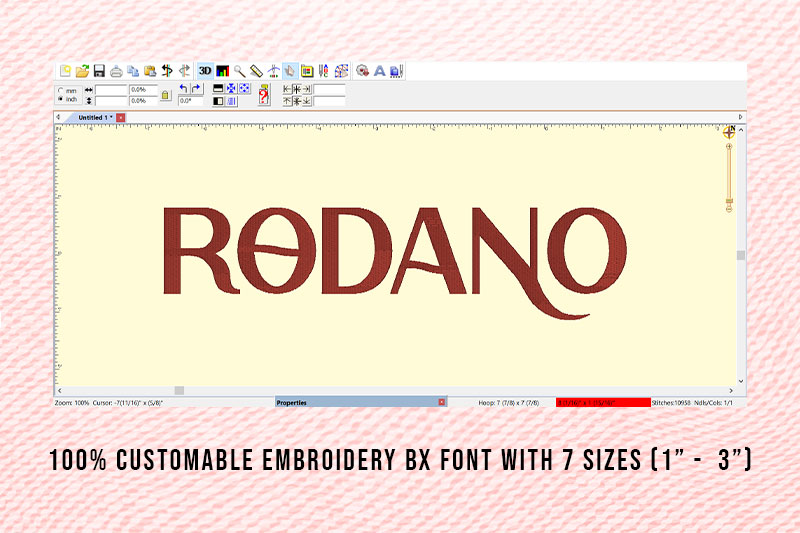Click the Properties panel title bar
The image size is (800, 533).
click(x=361, y=402)
